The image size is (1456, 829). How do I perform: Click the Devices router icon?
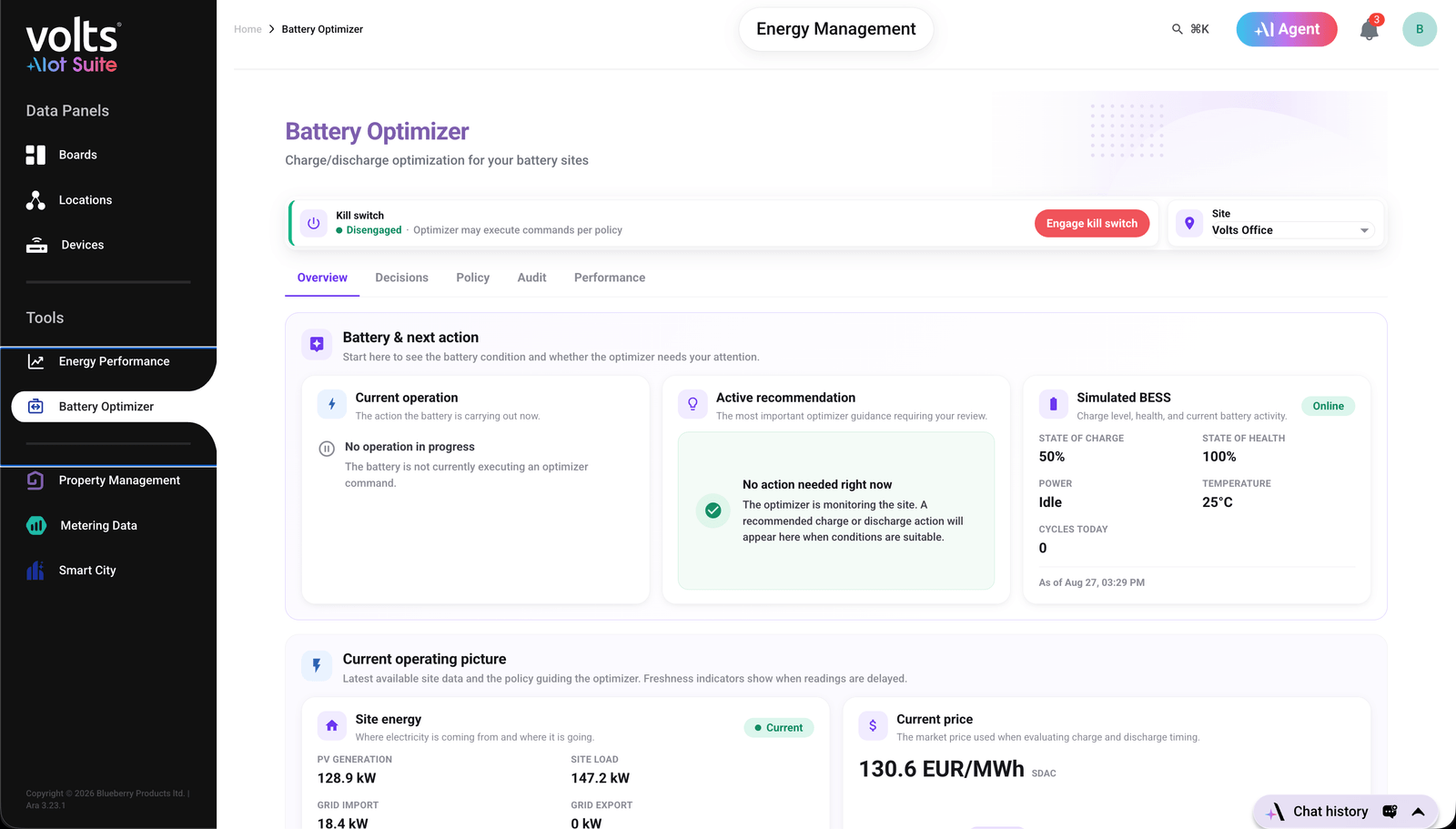click(36, 245)
